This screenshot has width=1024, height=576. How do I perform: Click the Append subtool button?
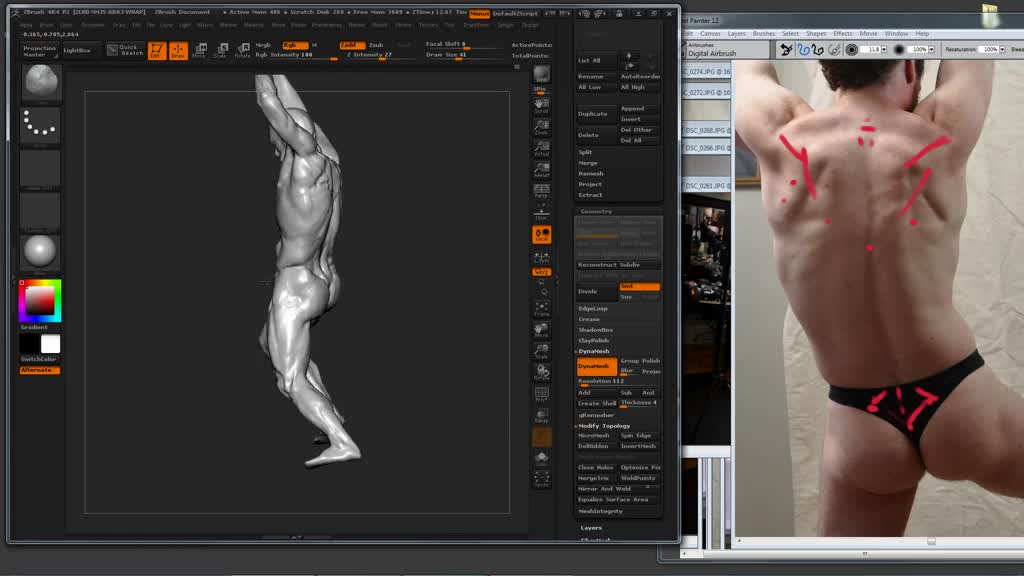pos(640,108)
